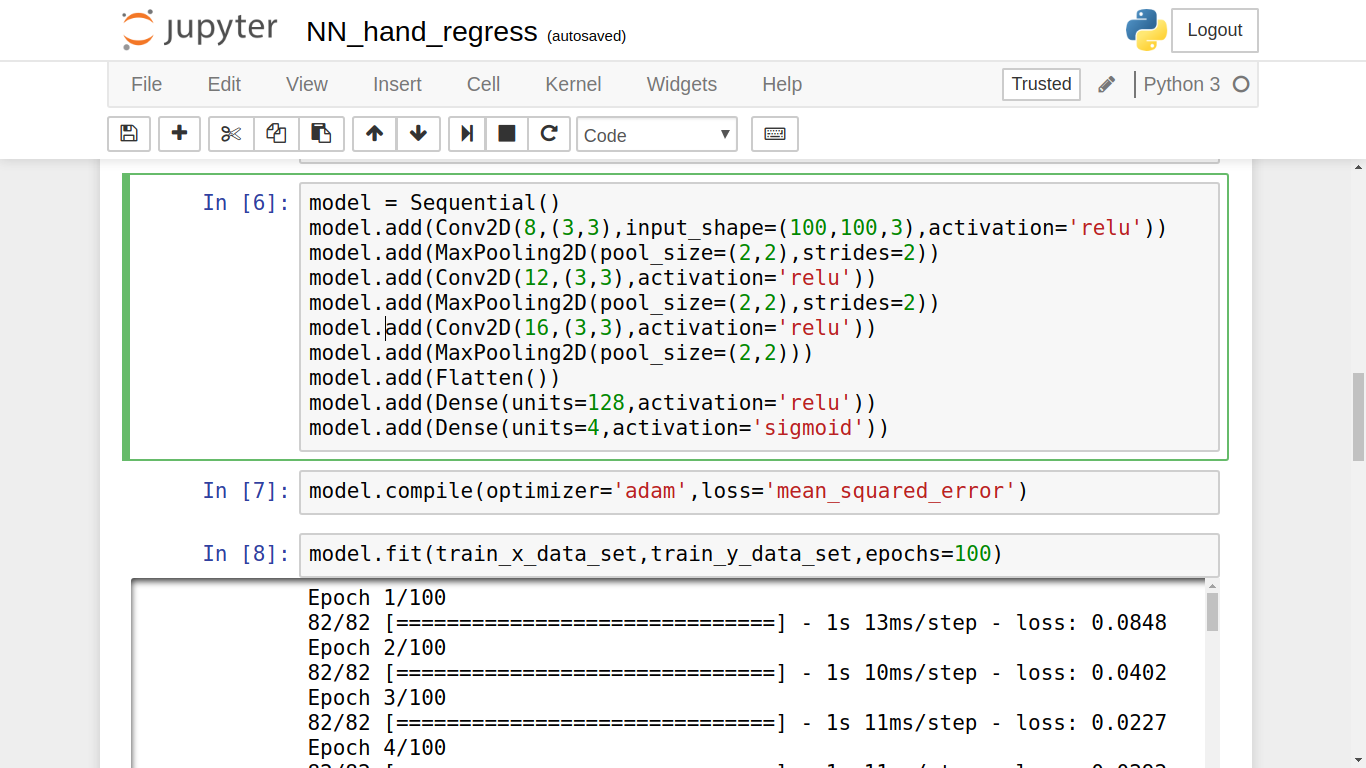Image resolution: width=1366 pixels, height=768 pixels.
Task: Click the Epoch 1/100 output line
Action: point(377,598)
